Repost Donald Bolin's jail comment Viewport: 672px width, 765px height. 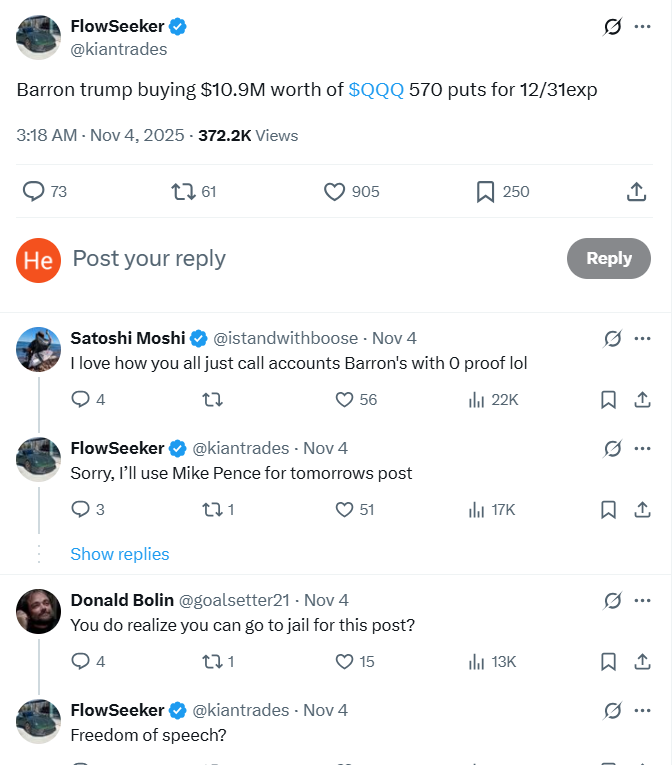pyautogui.click(x=210, y=661)
